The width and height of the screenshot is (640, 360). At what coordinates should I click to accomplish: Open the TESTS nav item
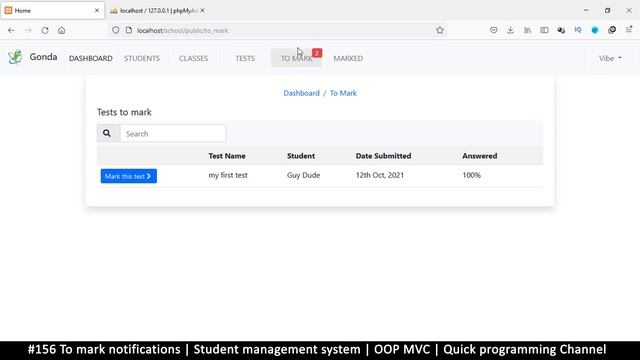point(245,58)
